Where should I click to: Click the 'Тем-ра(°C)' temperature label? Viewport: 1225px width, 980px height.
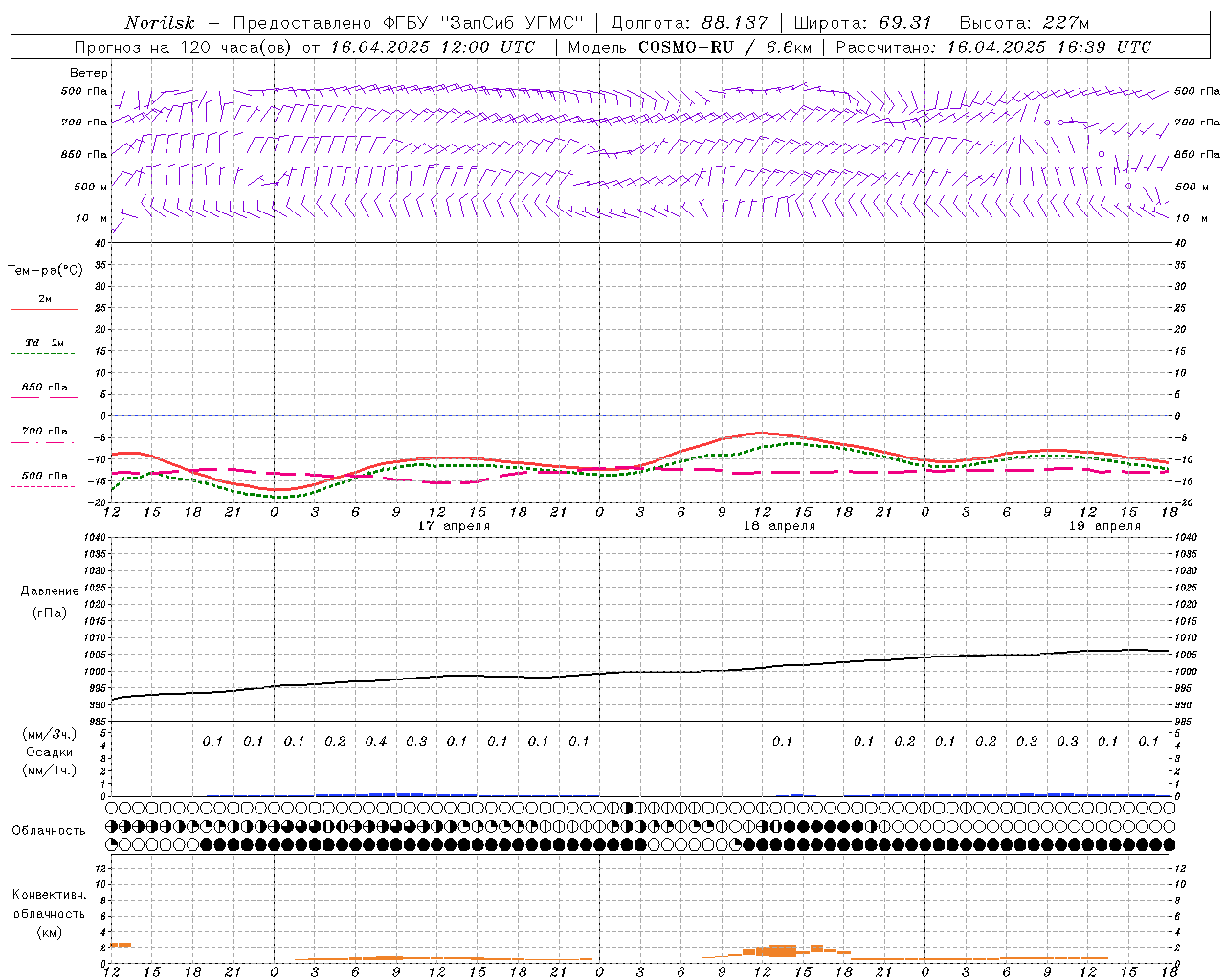click(45, 271)
